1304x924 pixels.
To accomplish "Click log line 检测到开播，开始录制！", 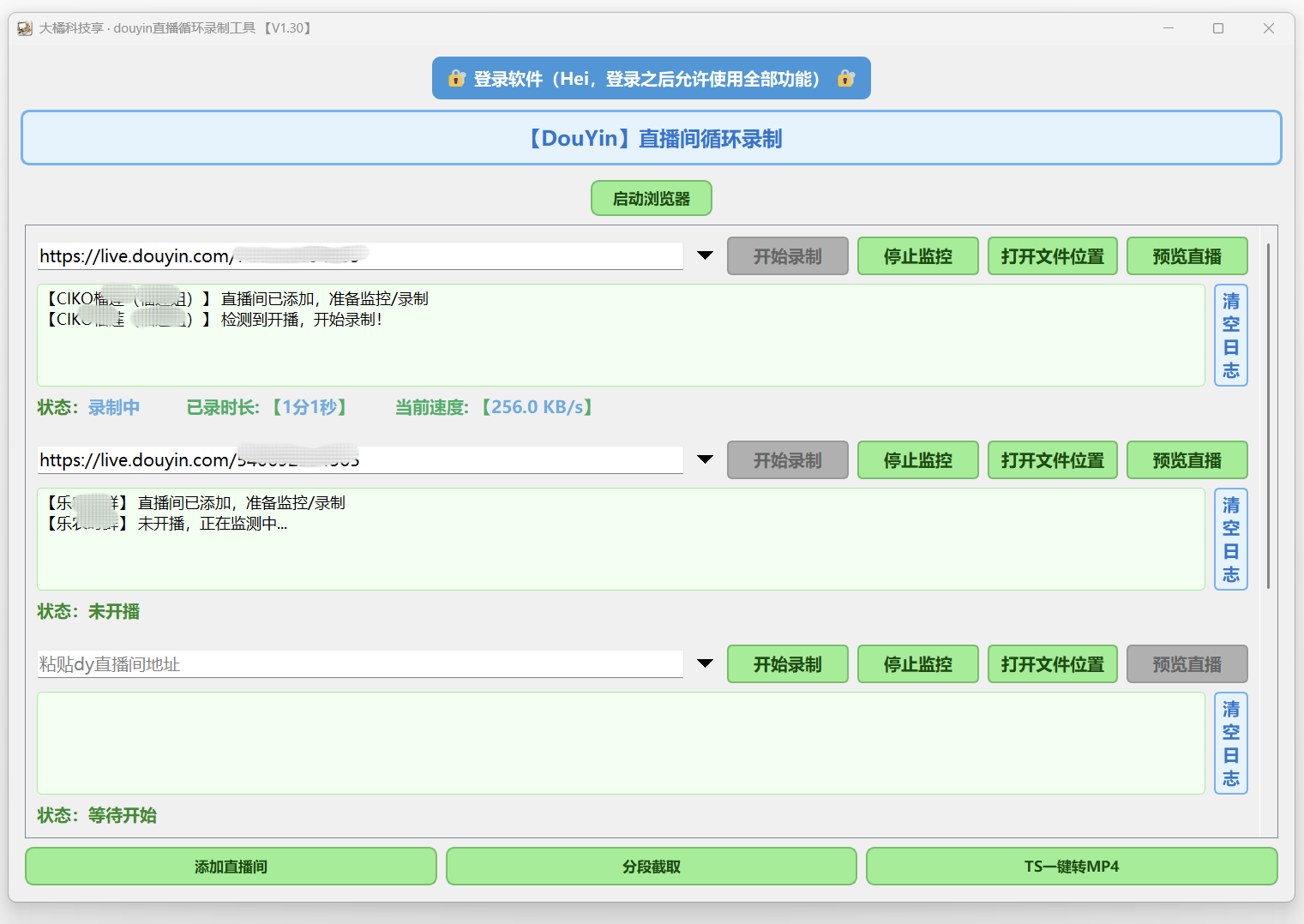I will tap(301, 320).
